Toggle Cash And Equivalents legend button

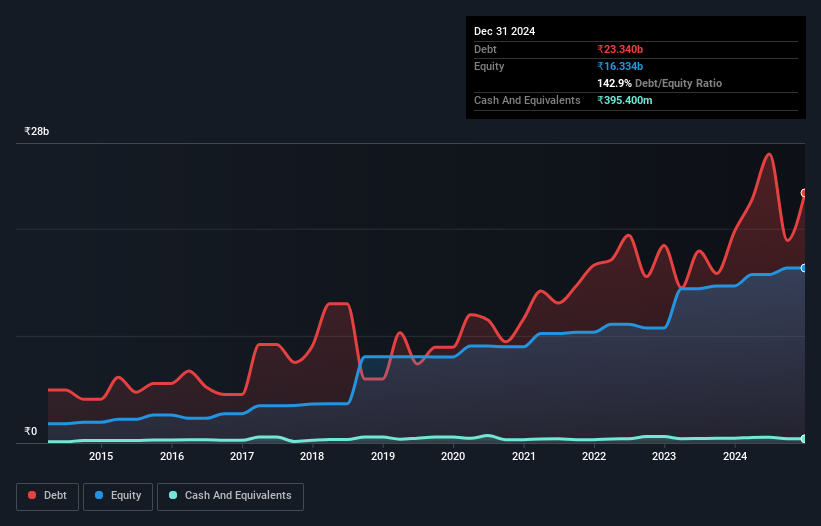pos(230,496)
